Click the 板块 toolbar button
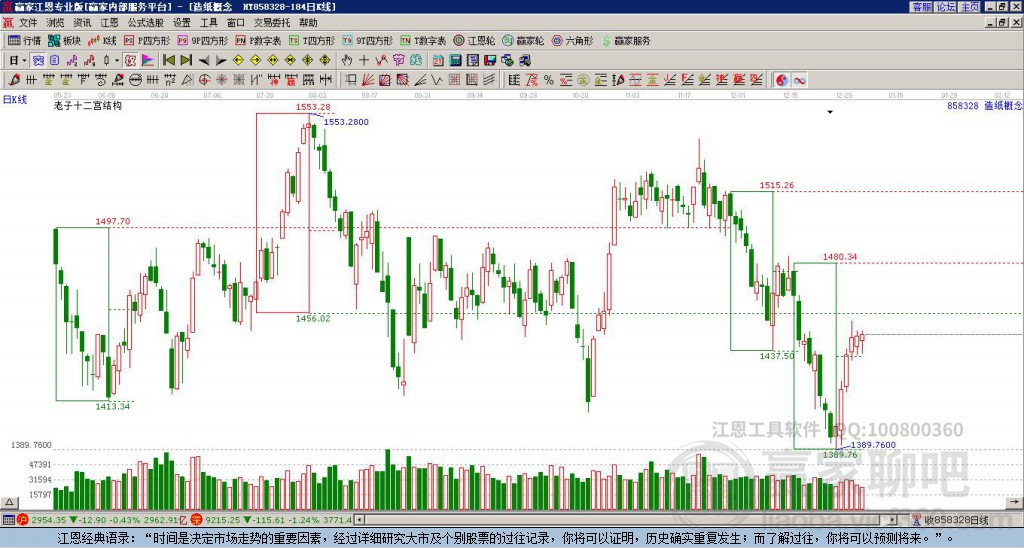The image size is (1024, 548). (64, 40)
